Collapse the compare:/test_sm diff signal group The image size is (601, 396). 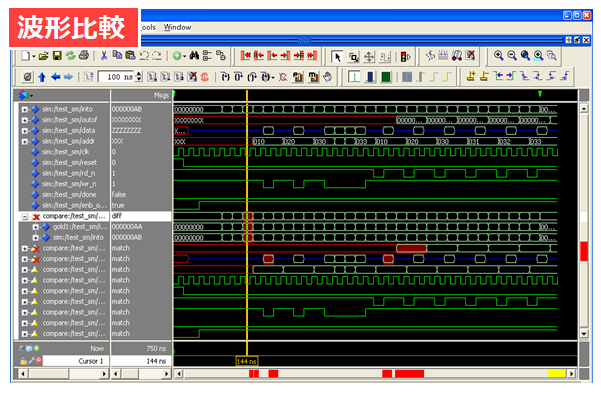click(25, 217)
